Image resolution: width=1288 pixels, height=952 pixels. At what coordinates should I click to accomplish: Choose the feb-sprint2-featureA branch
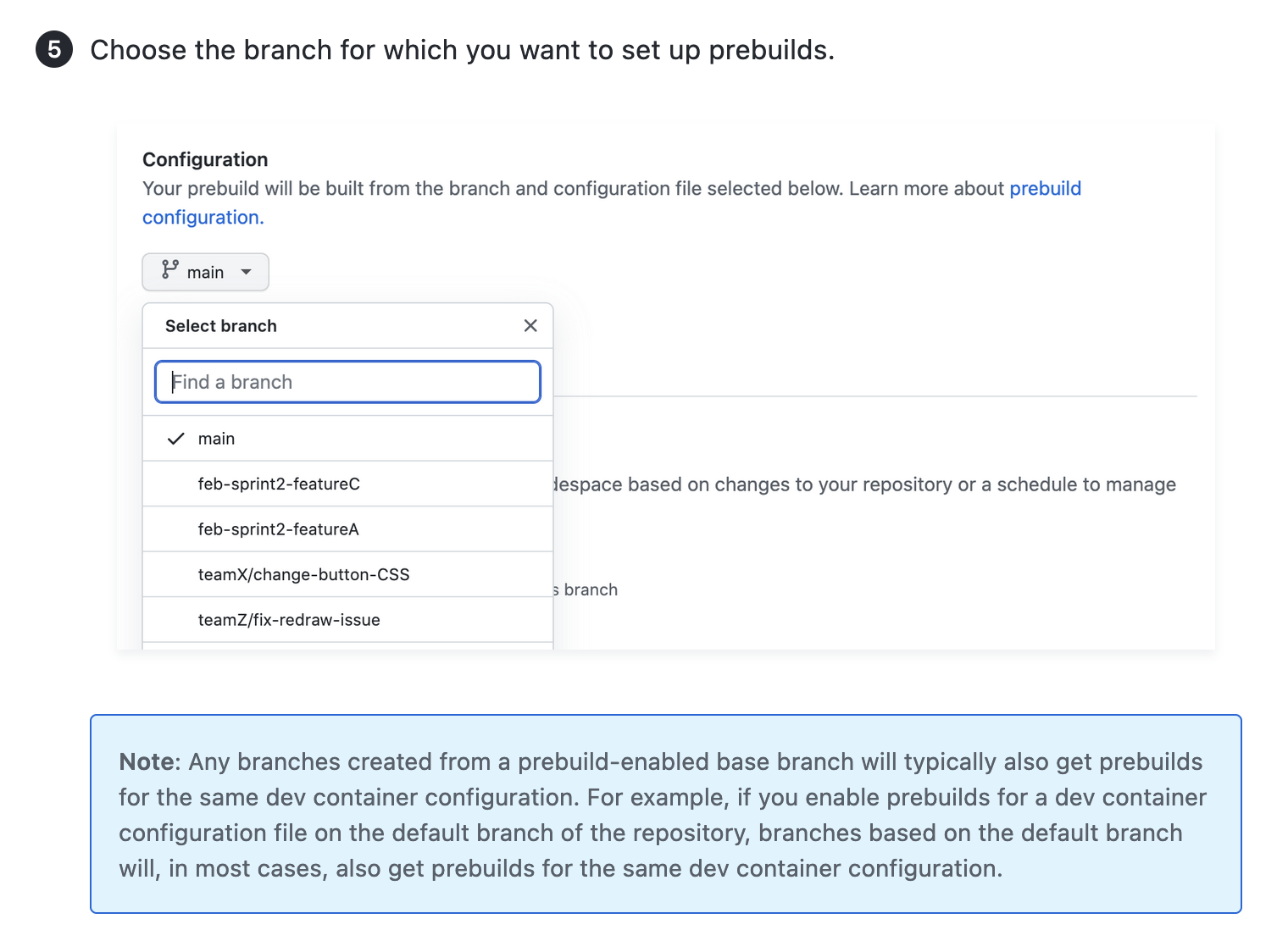[279, 529]
